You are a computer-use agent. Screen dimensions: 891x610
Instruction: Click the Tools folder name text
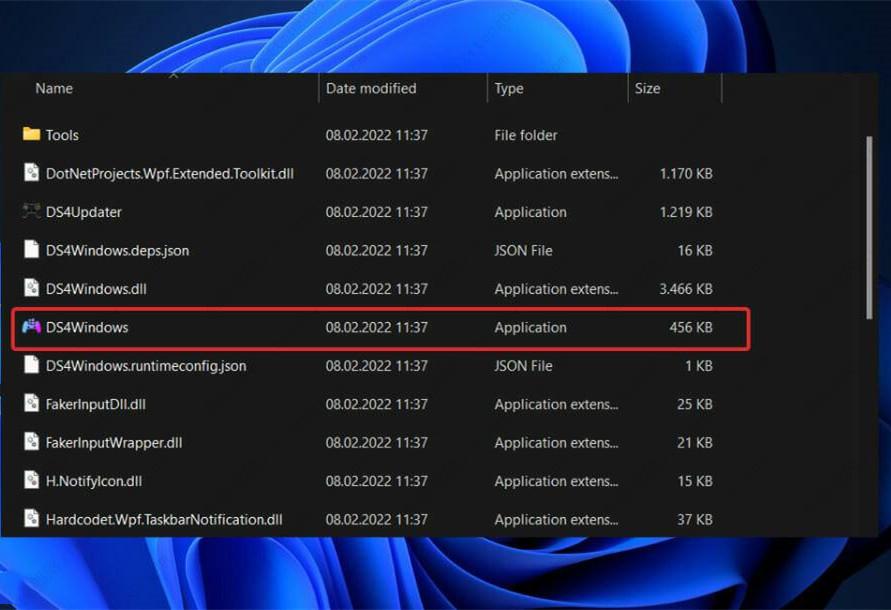(64, 135)
